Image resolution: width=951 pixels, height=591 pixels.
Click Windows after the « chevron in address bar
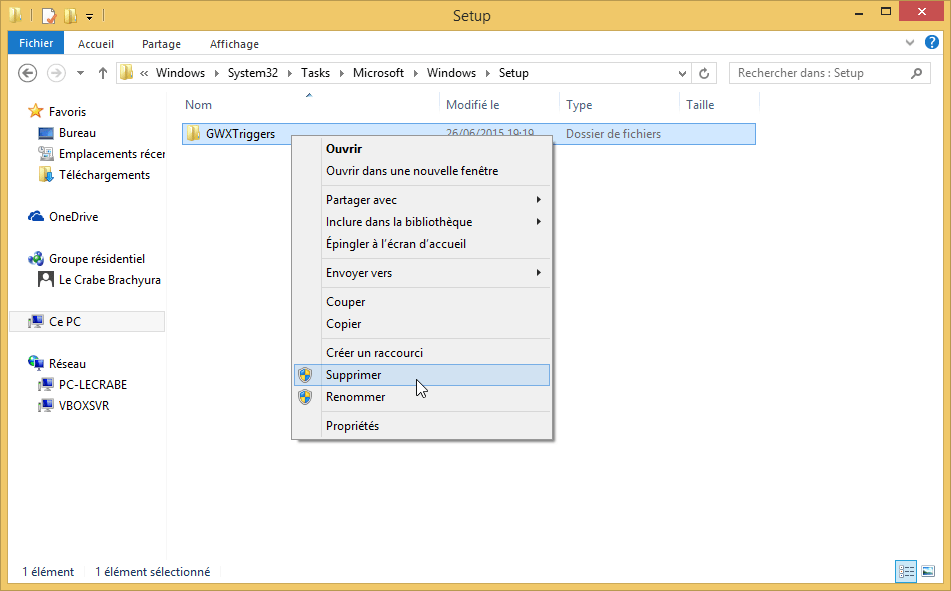tap(181, 73)
